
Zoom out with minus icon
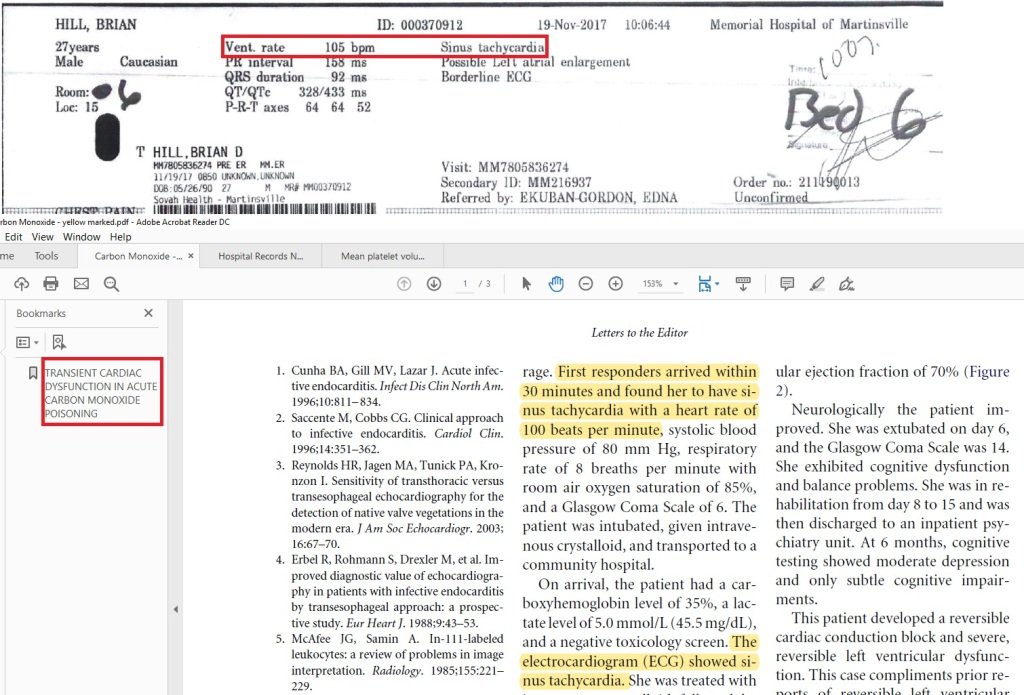click(x=586, y=283)
